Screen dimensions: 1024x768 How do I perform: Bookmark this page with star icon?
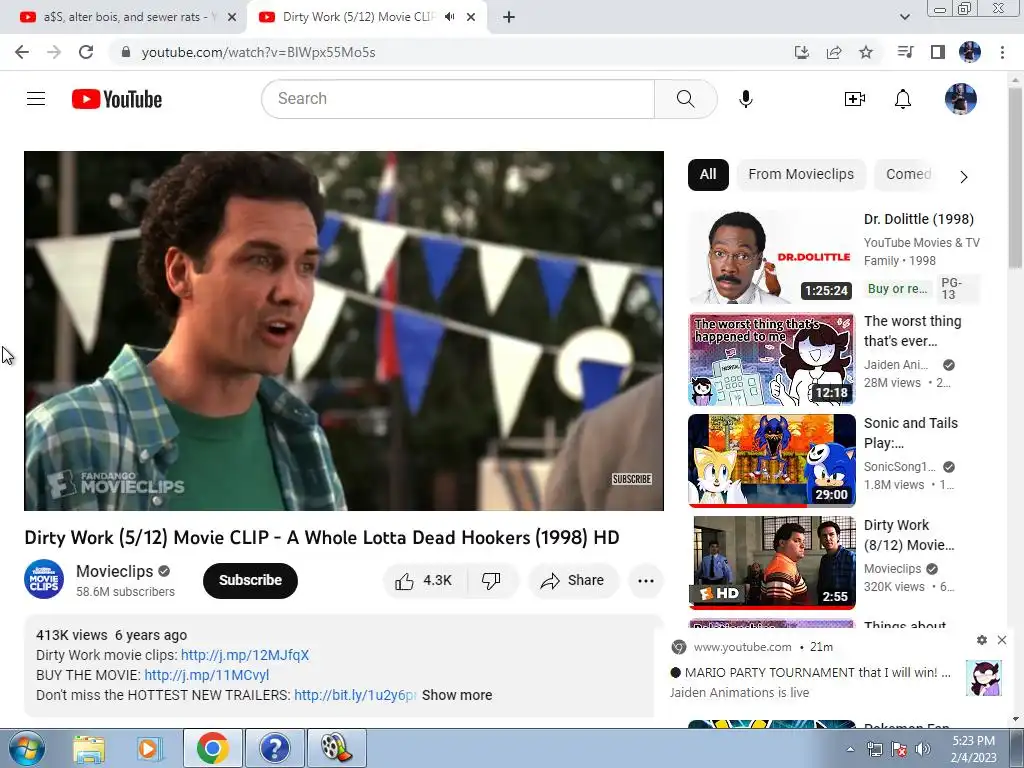[866, 52]
